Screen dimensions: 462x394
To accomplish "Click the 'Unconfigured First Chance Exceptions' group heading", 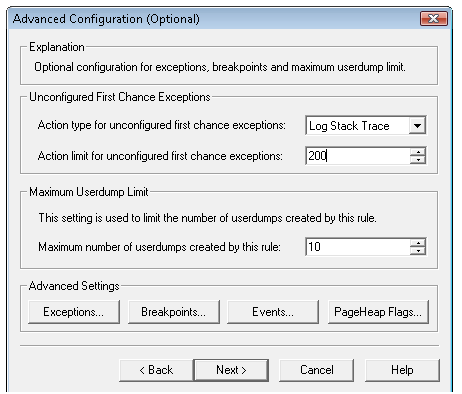I will pos(120,97).
